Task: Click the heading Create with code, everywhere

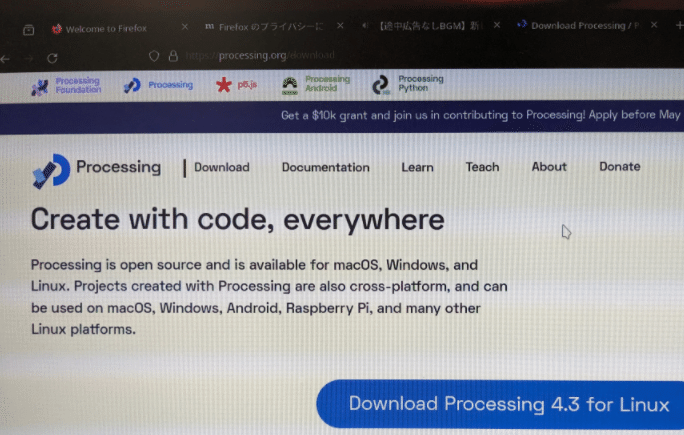Action: (x=237, y=219)
